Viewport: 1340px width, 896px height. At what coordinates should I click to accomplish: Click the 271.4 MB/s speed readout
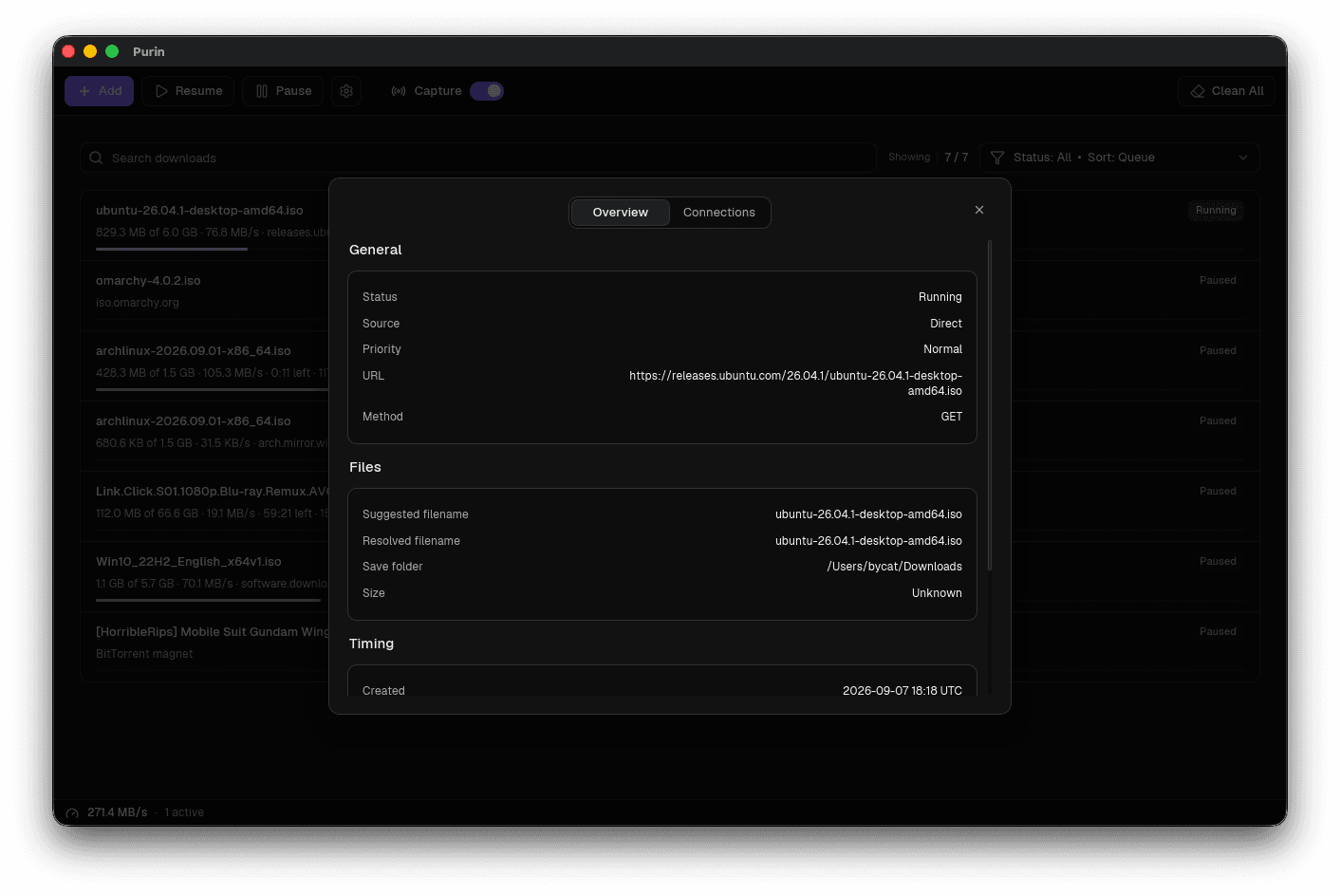(118, 812)
